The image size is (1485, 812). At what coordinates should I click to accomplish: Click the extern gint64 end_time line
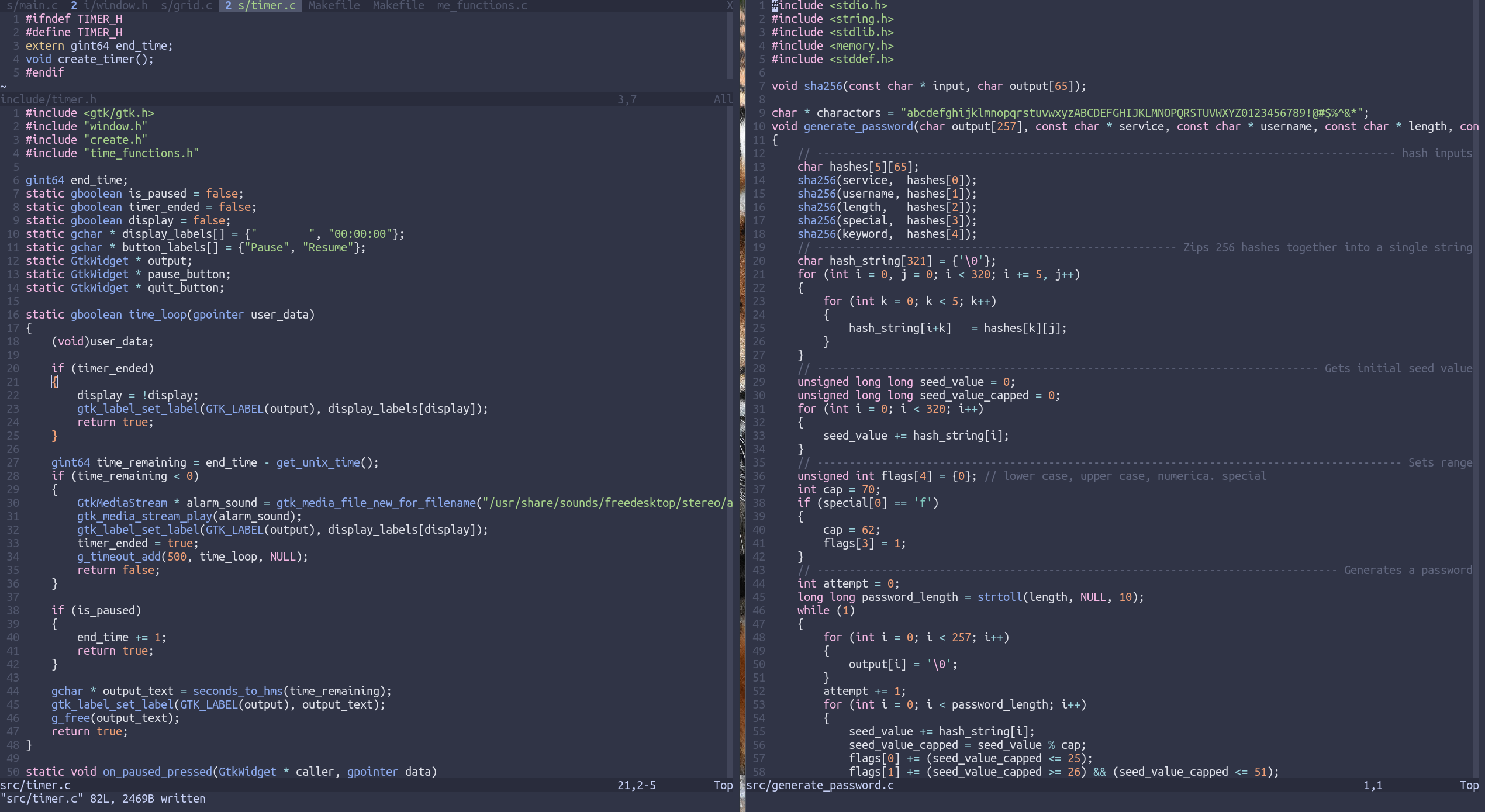point(99,46)
